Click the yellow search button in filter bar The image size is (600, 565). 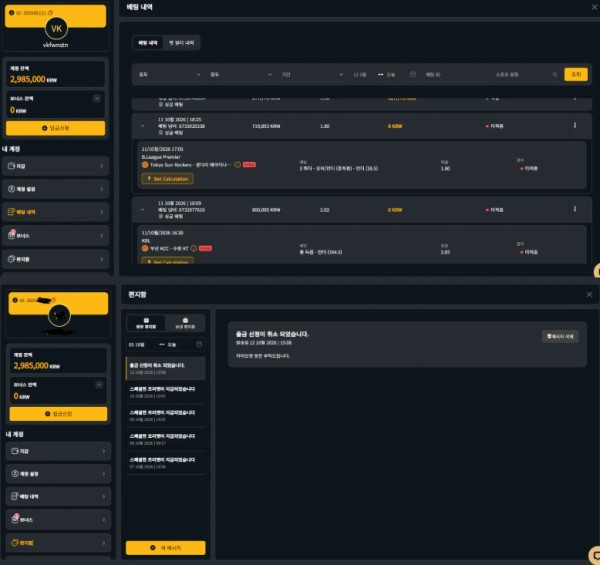click(x=576, y=74)
